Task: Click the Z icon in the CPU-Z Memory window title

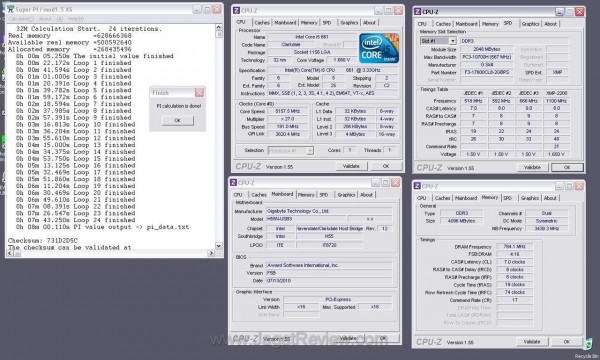Action: 417,186
